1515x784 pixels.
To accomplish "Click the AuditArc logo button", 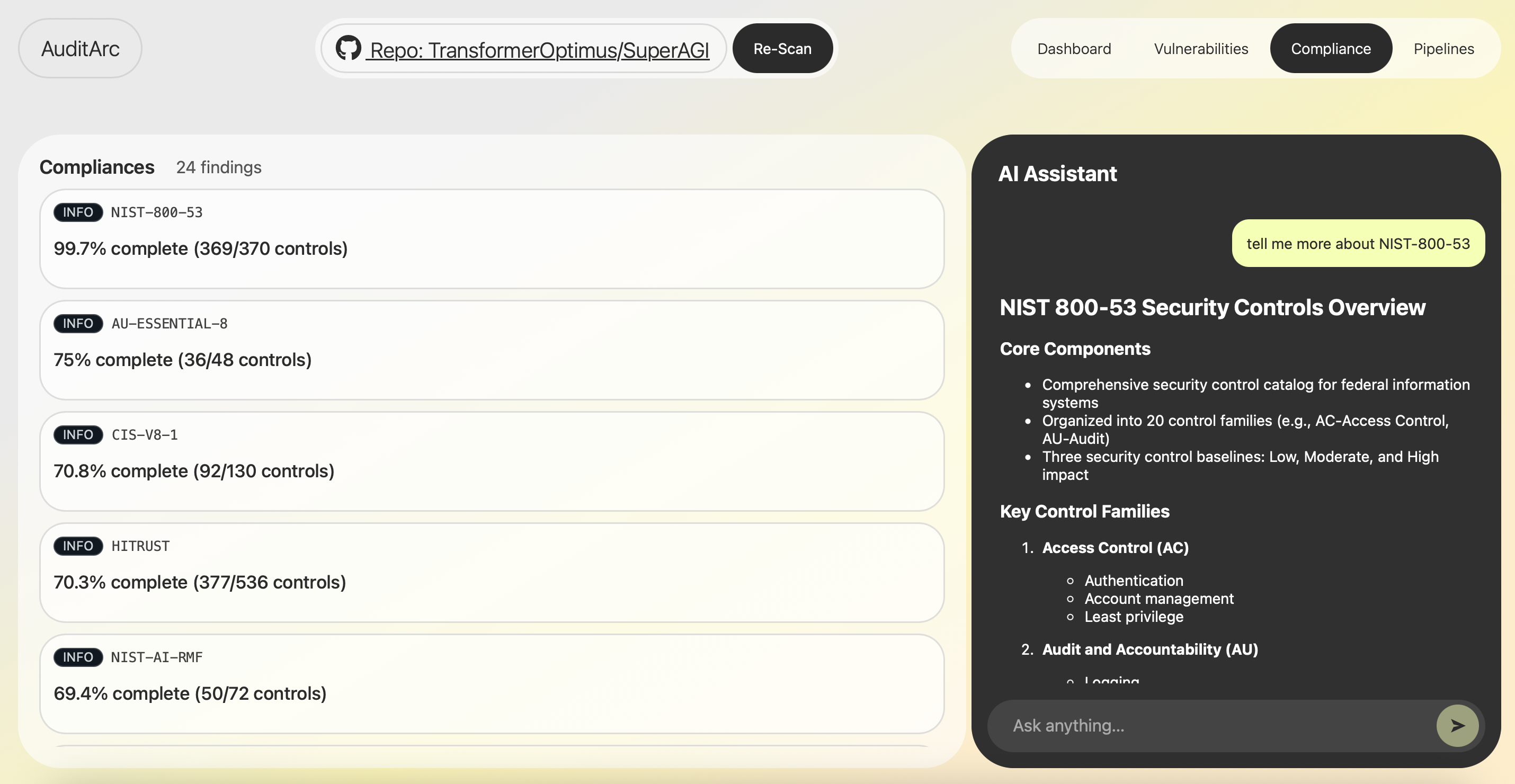I will 80,48.
